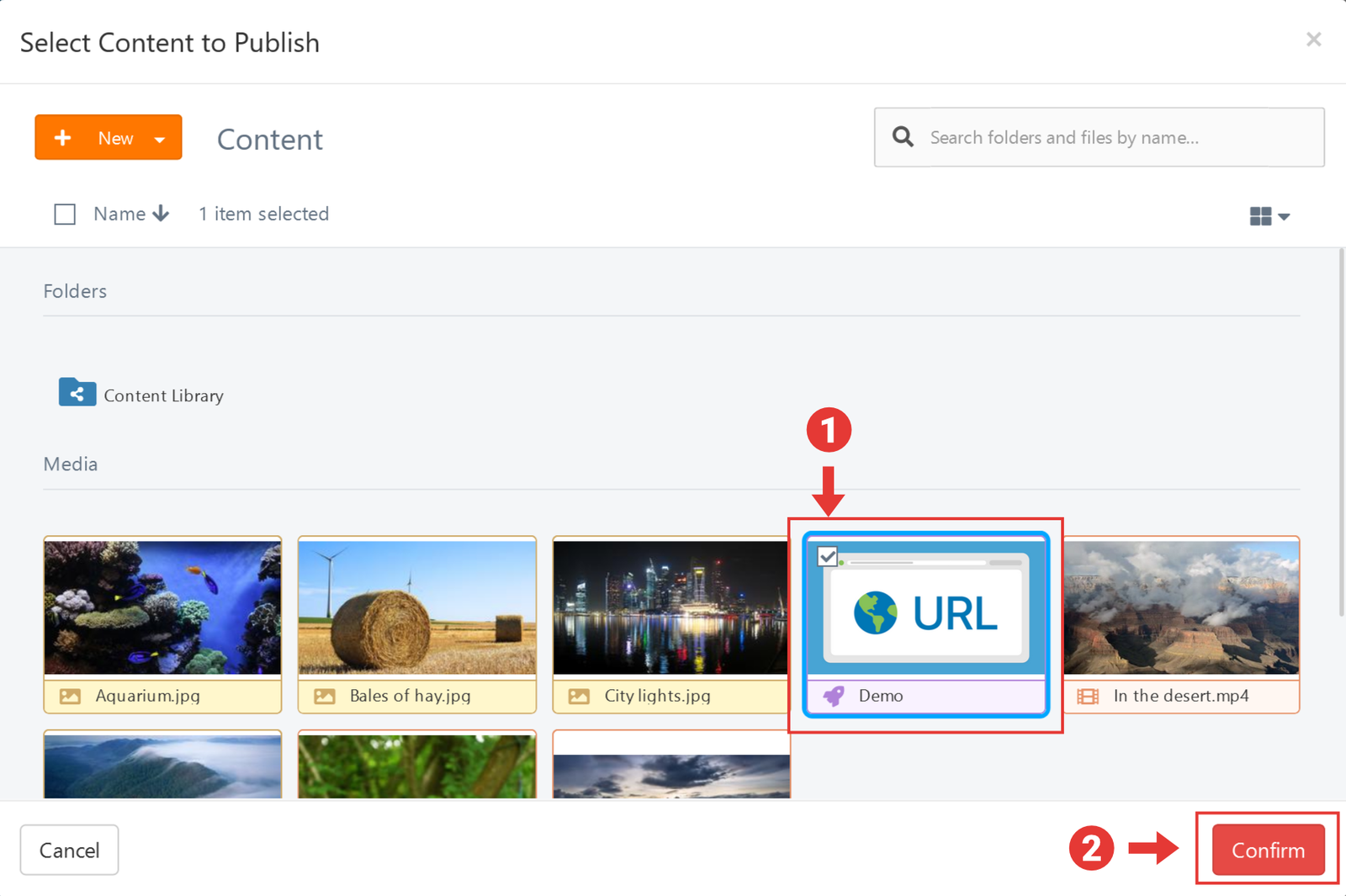
Task: Select the Aquarium.jpg thumbnail
Action: [162, 607]
